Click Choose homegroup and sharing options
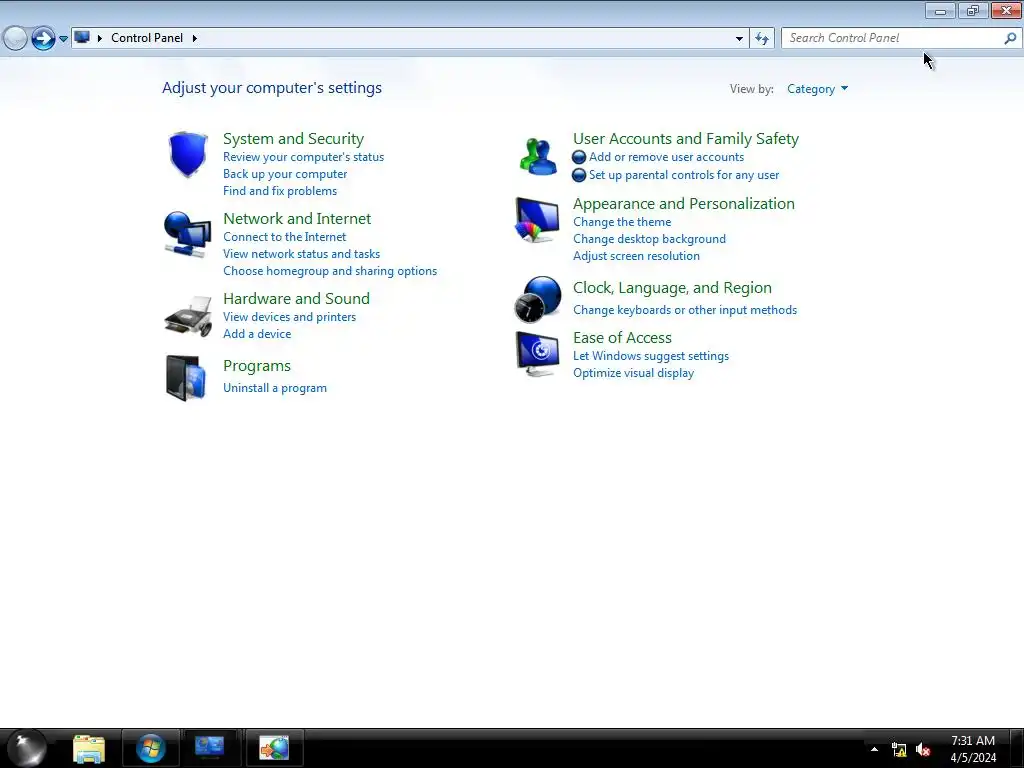This screenshot has height=768, width=1024. [330, 270]
